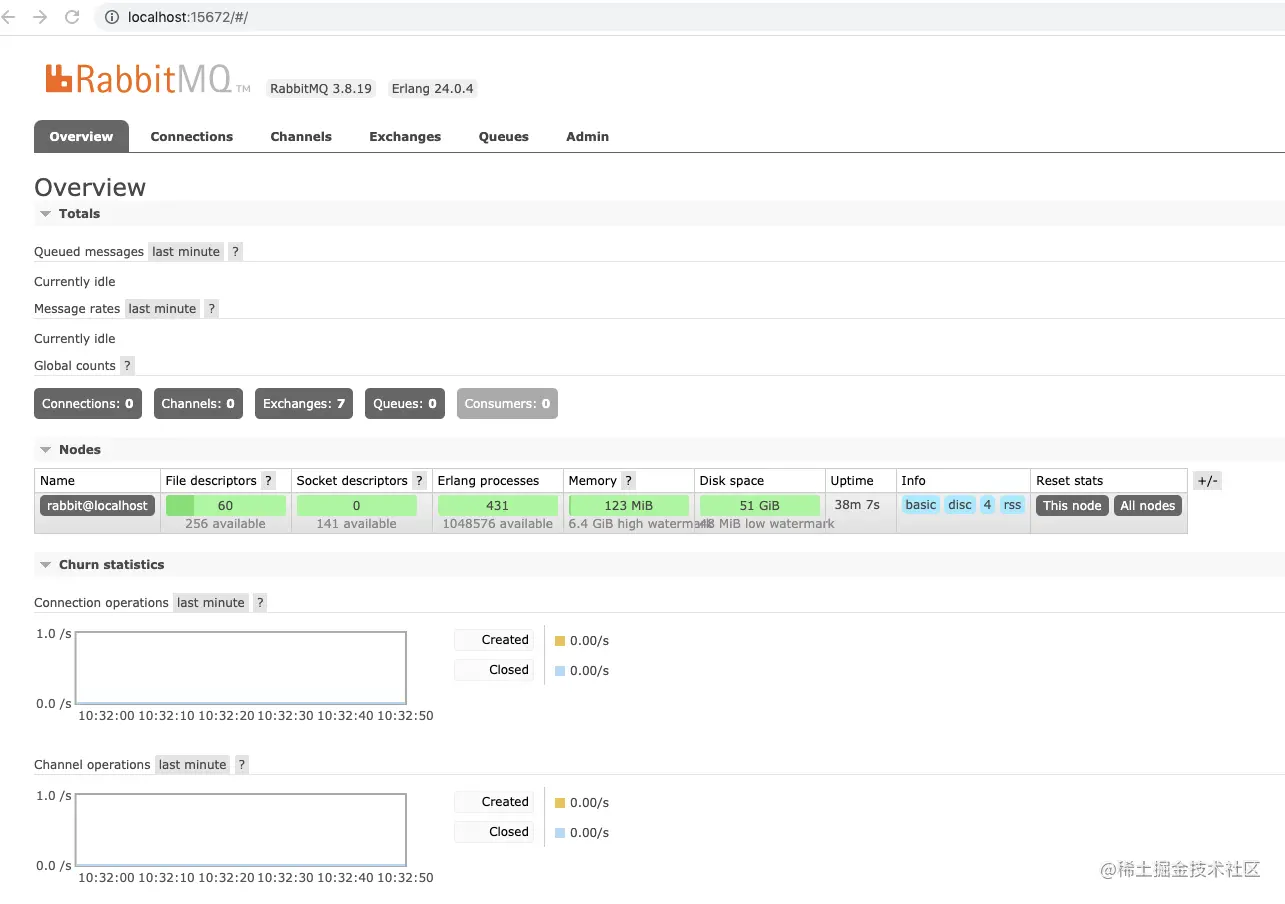This screenshot has height=904, width=1285.
Task: Open node rabbit@localhost details
Action: pos(97,506)
